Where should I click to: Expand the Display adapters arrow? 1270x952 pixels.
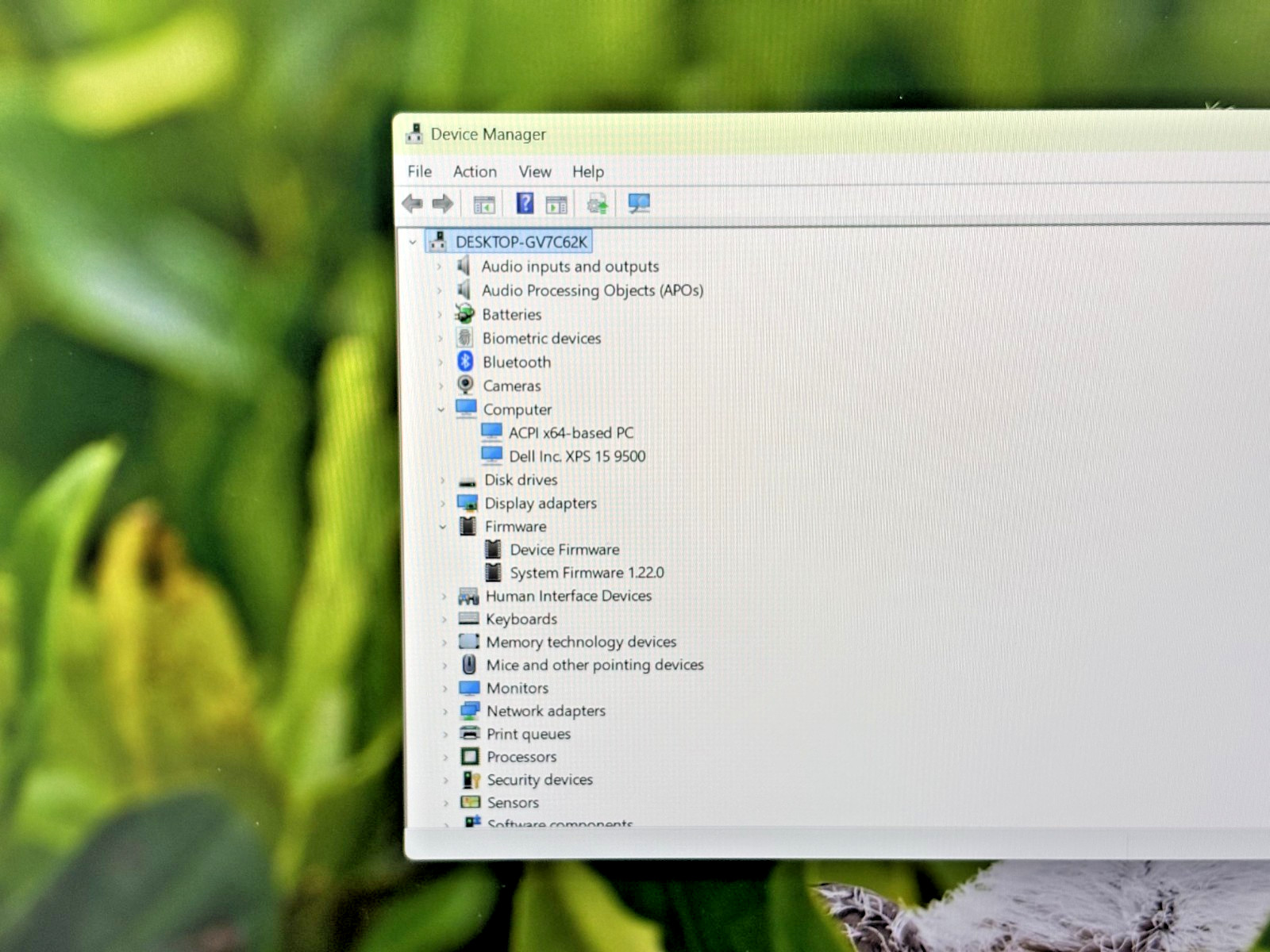coord(442,504)
